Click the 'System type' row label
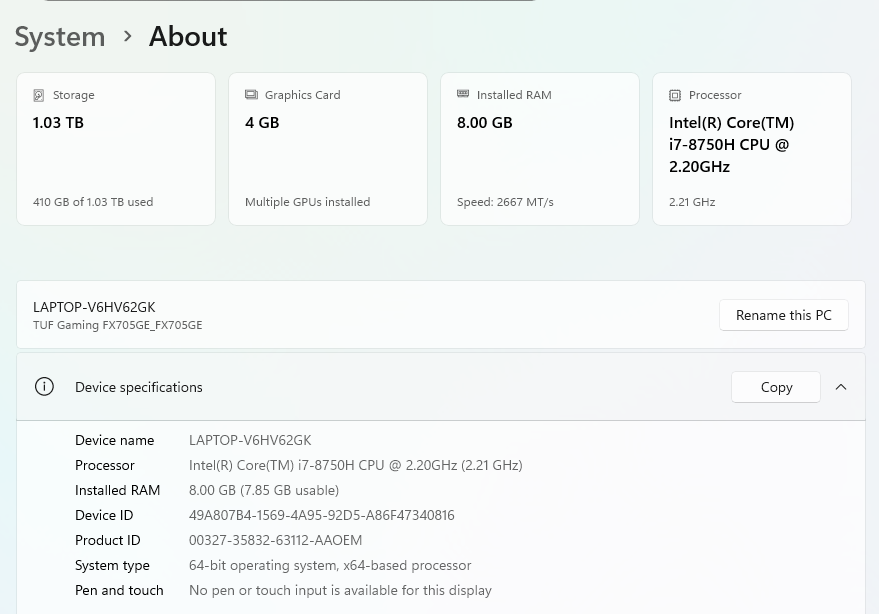This screenshot has width=879, height=614. click(112, 565)
